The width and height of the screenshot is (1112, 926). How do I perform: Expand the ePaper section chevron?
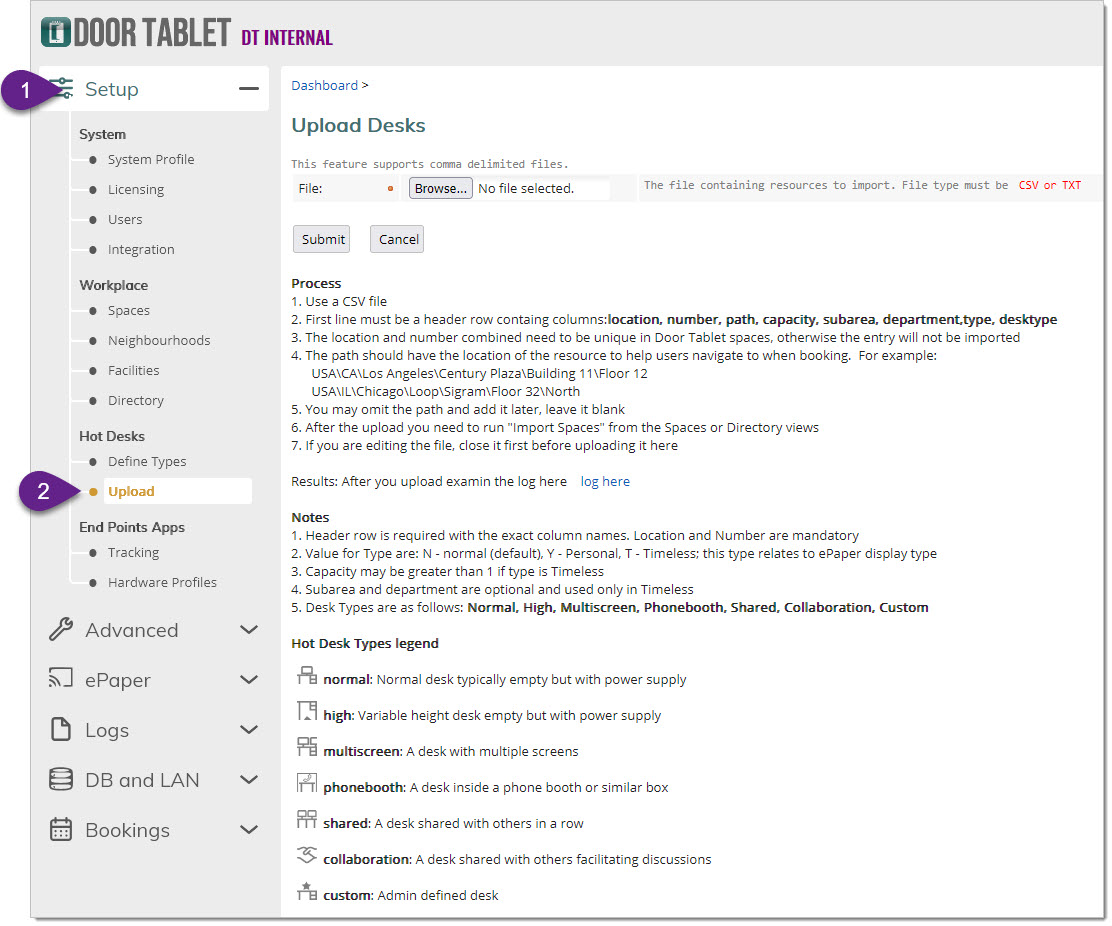pyautogui.click(x=249, y=680)
